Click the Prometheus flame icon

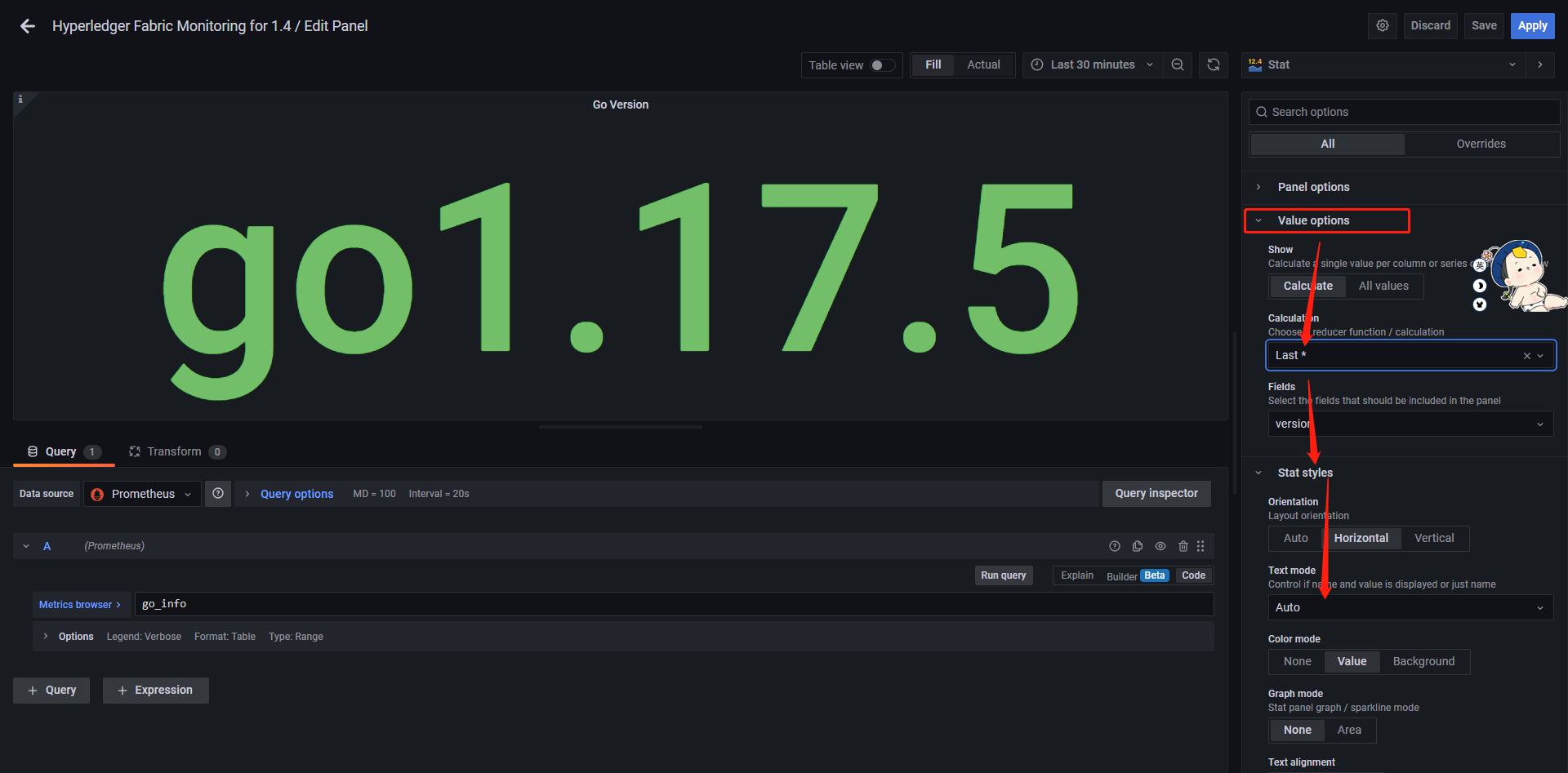pyautogui.click(x=97, y=495)
